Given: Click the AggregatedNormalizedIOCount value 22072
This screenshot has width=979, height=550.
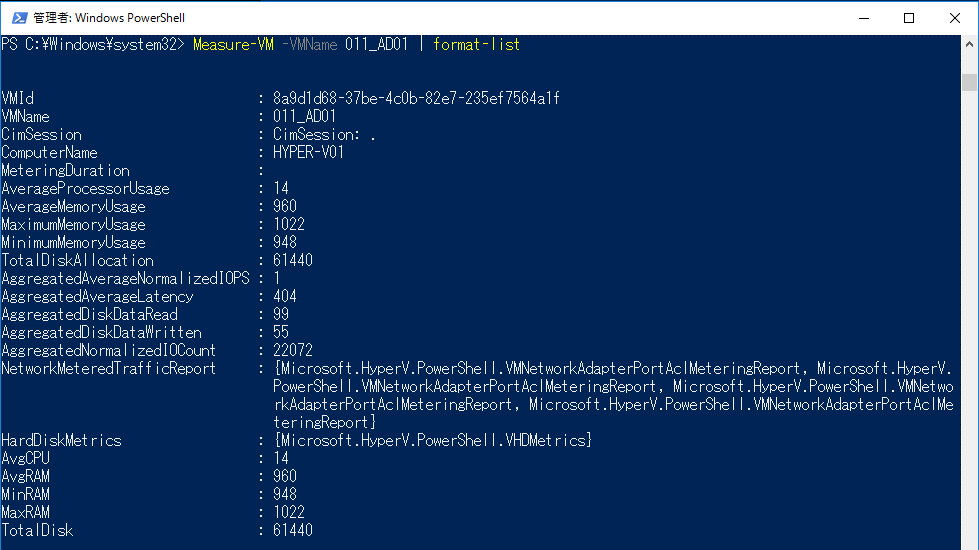Looking at the screenshot, I should (293, 351).
